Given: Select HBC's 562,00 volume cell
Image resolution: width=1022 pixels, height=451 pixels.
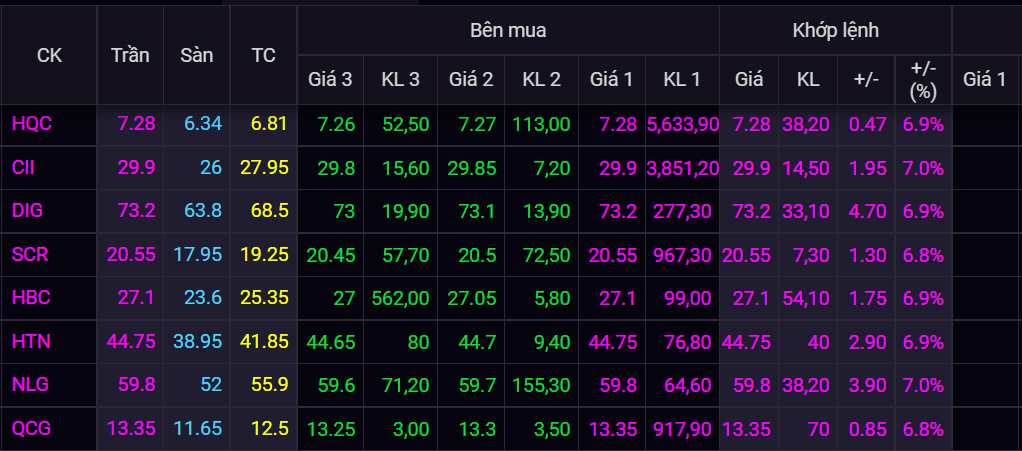Looking at the screenshot, I should (x=400, y=298).
